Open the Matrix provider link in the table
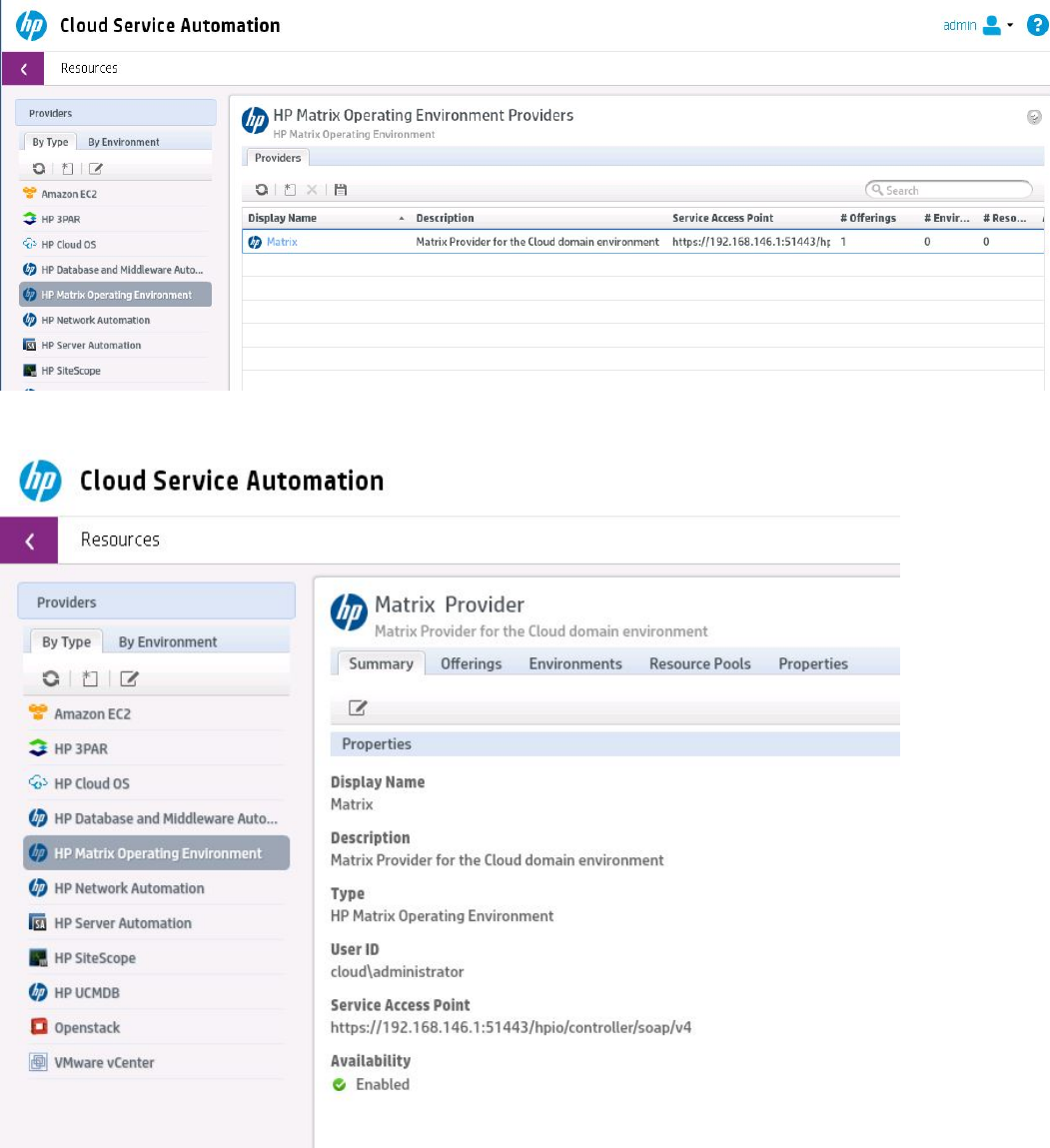 coord(282,242)
